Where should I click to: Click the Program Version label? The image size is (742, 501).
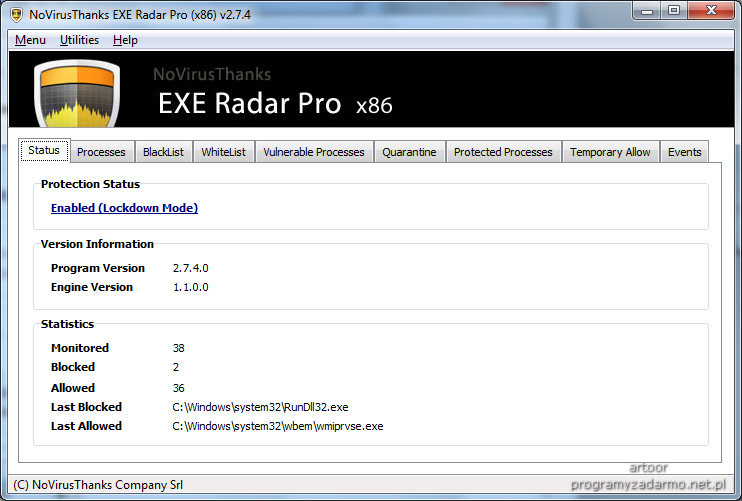coord(98,268)
